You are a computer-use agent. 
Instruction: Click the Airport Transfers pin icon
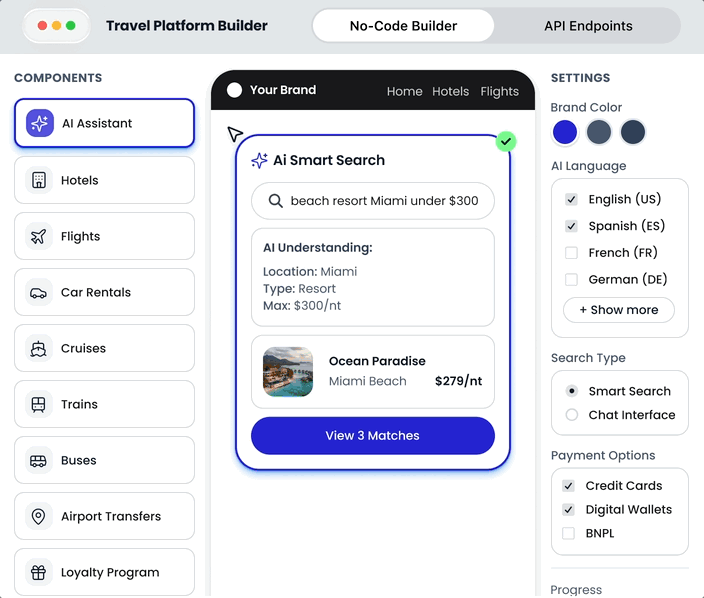(x=39, y=516)
